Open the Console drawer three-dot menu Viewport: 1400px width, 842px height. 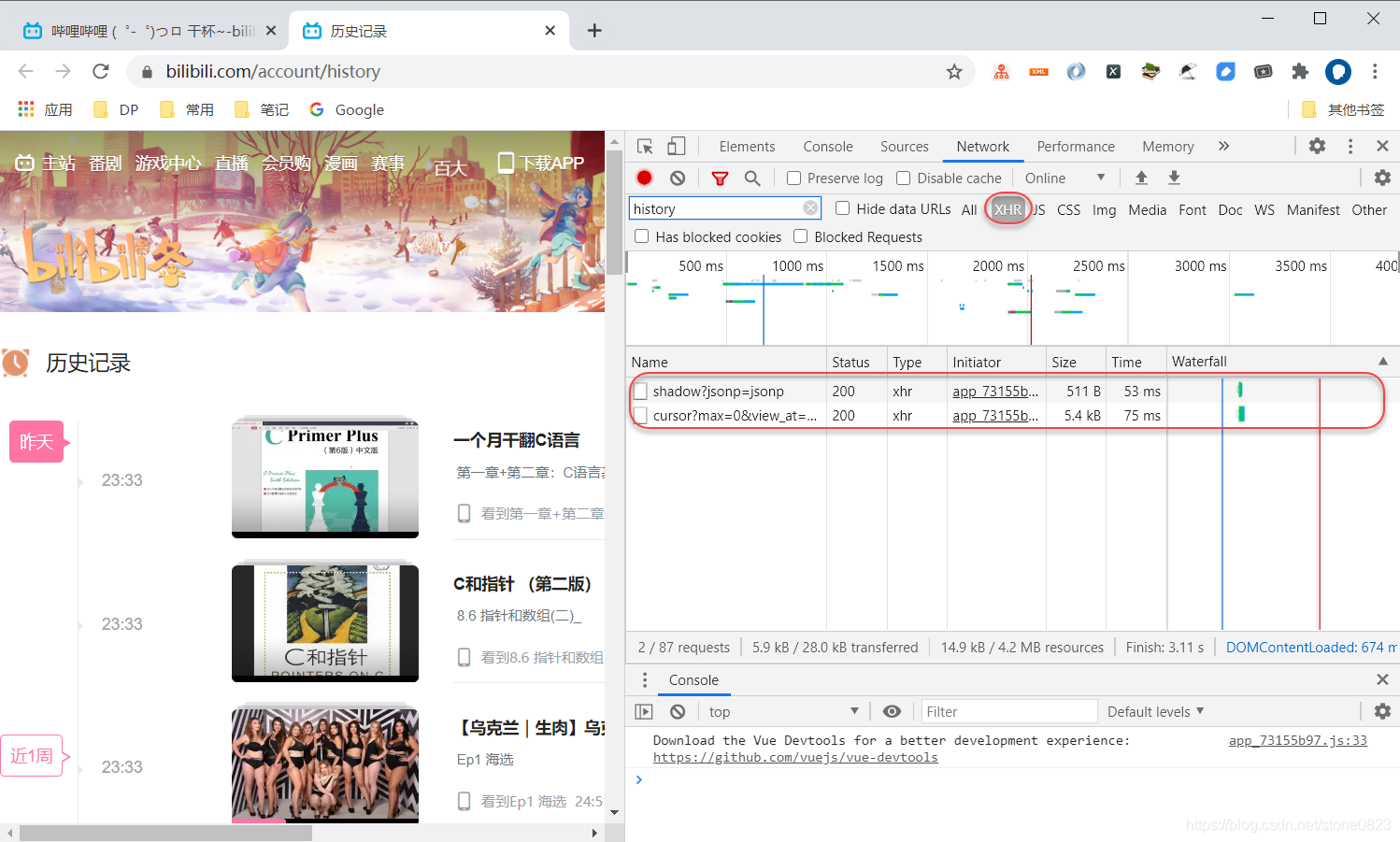[644, 679]
